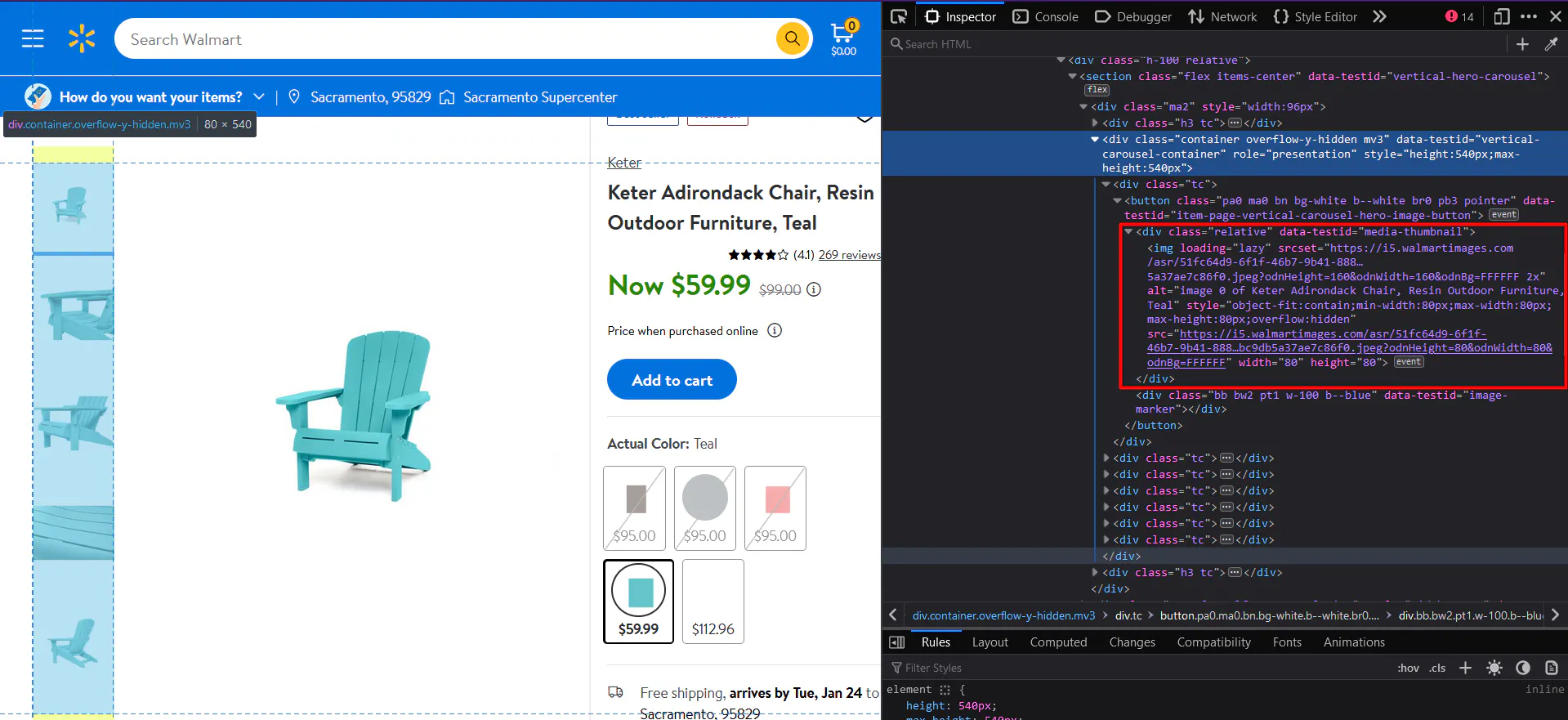Click the Walmart spark logo
This screenshot has width=1568, height=720.
click(82, 38)
